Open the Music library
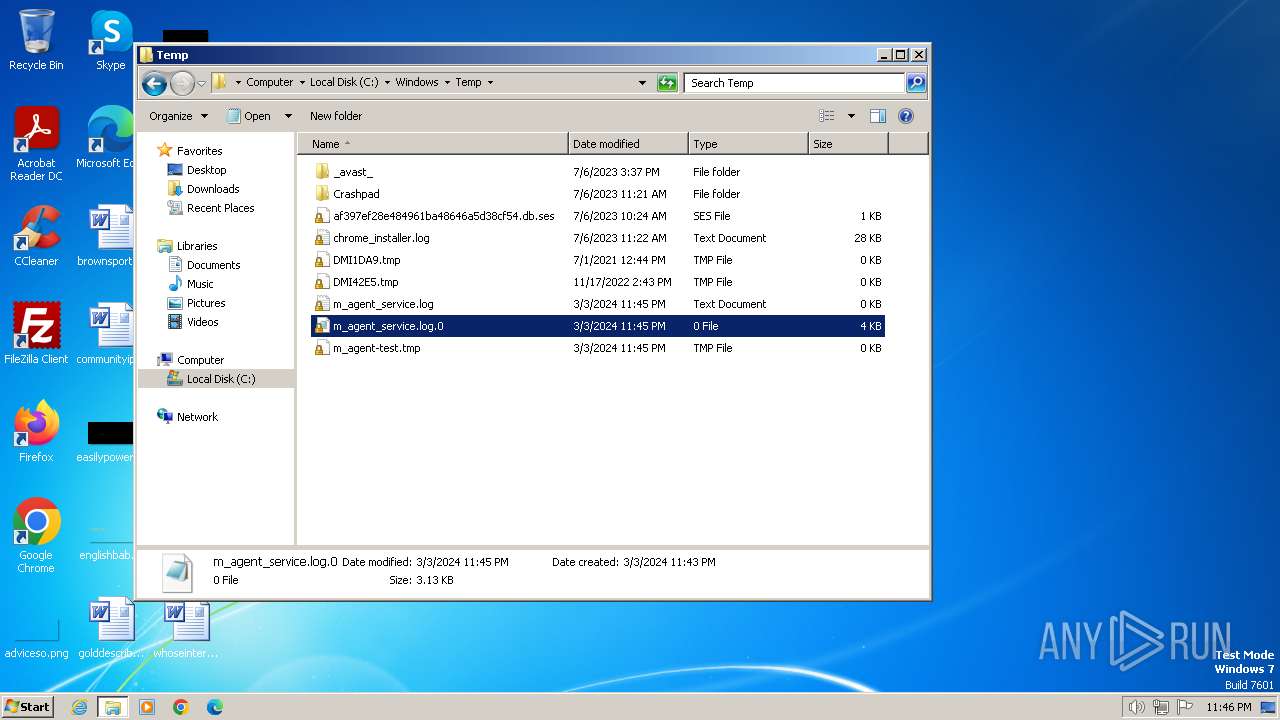Image resolution: width=1280 pixels, height=720 pixels. point(200,284)
